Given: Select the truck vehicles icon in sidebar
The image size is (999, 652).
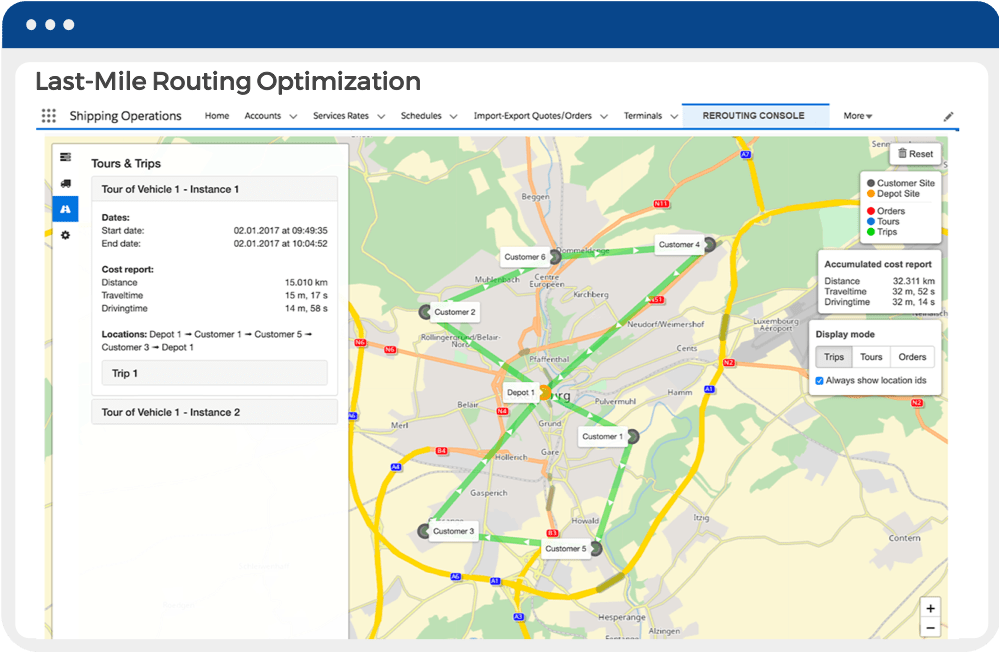Looking at the screenshot, I should 65,183.
